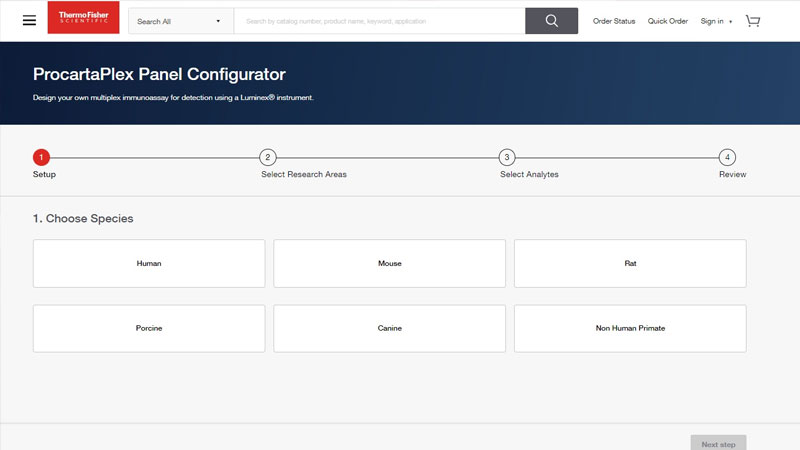This screenshot has height=450, width=800.
Task: Click the magnifying glass search button
Action: pyautogui.click(x=552, y=21)
